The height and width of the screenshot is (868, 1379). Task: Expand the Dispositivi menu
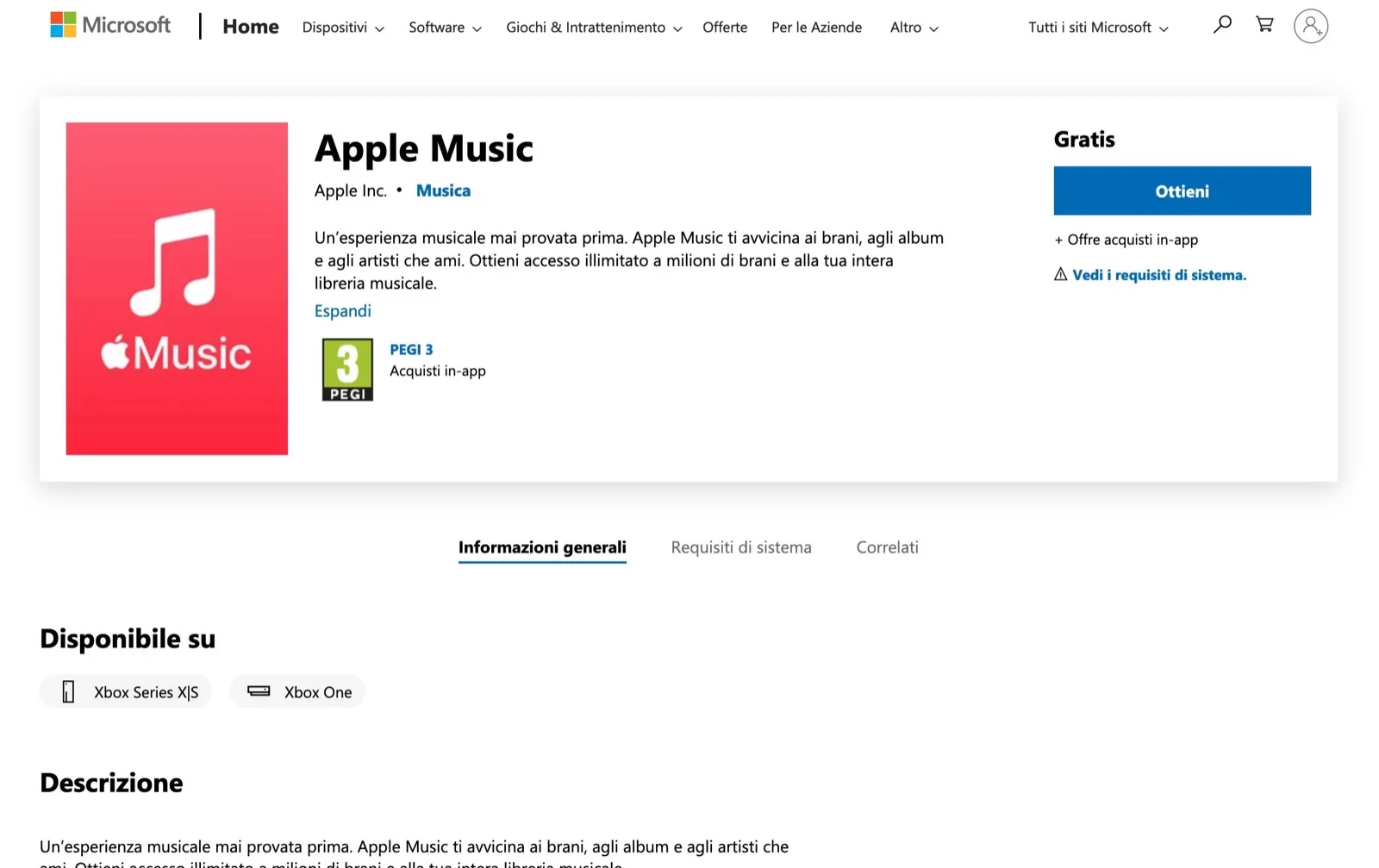pos(343,28)
